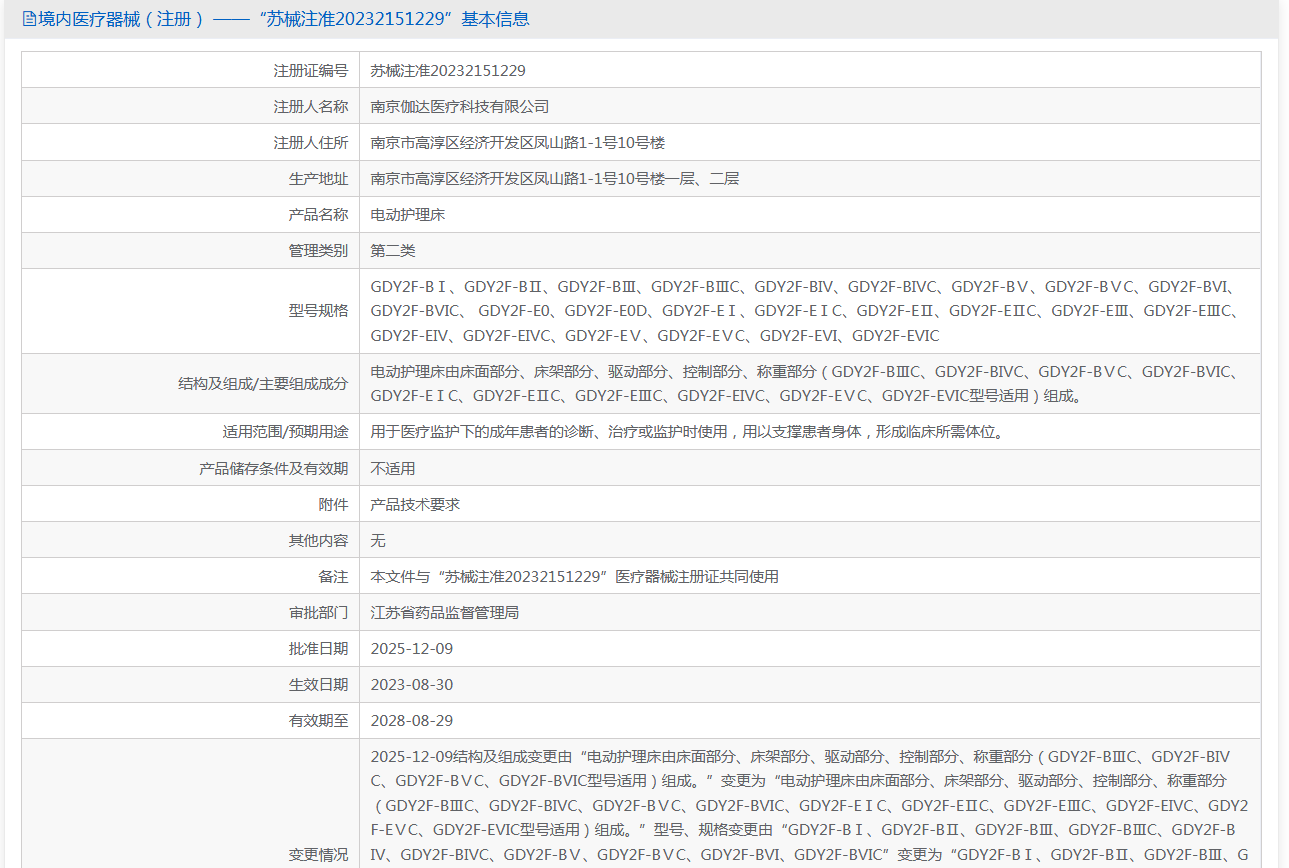Click the 附件 label
This screenshot has width=1289, height=868.
click(x=334, y=505)
